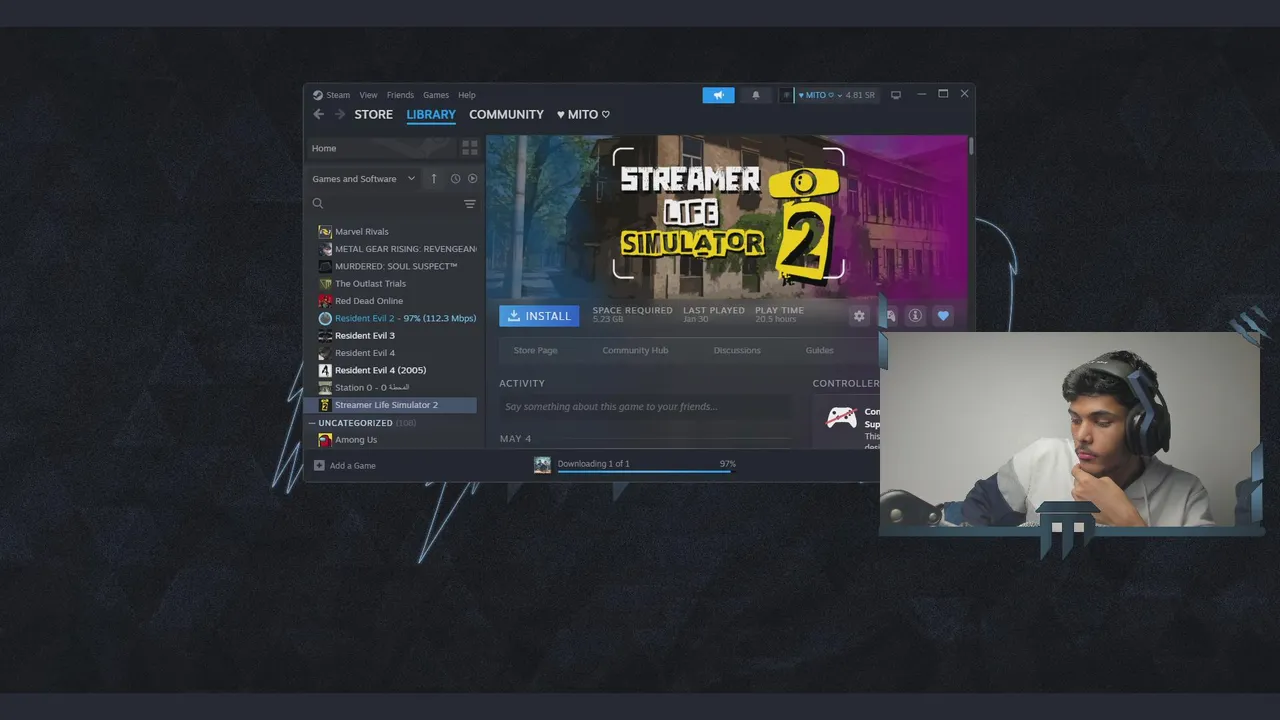
Task: Click the recent activity clock icon
Action: coord(455,179)
